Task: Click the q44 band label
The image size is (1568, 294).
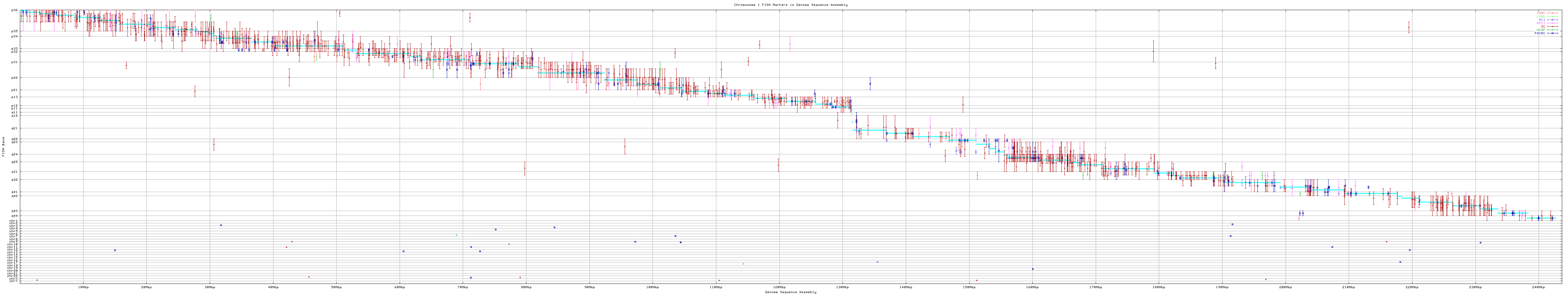Action: tap(14, 216)
